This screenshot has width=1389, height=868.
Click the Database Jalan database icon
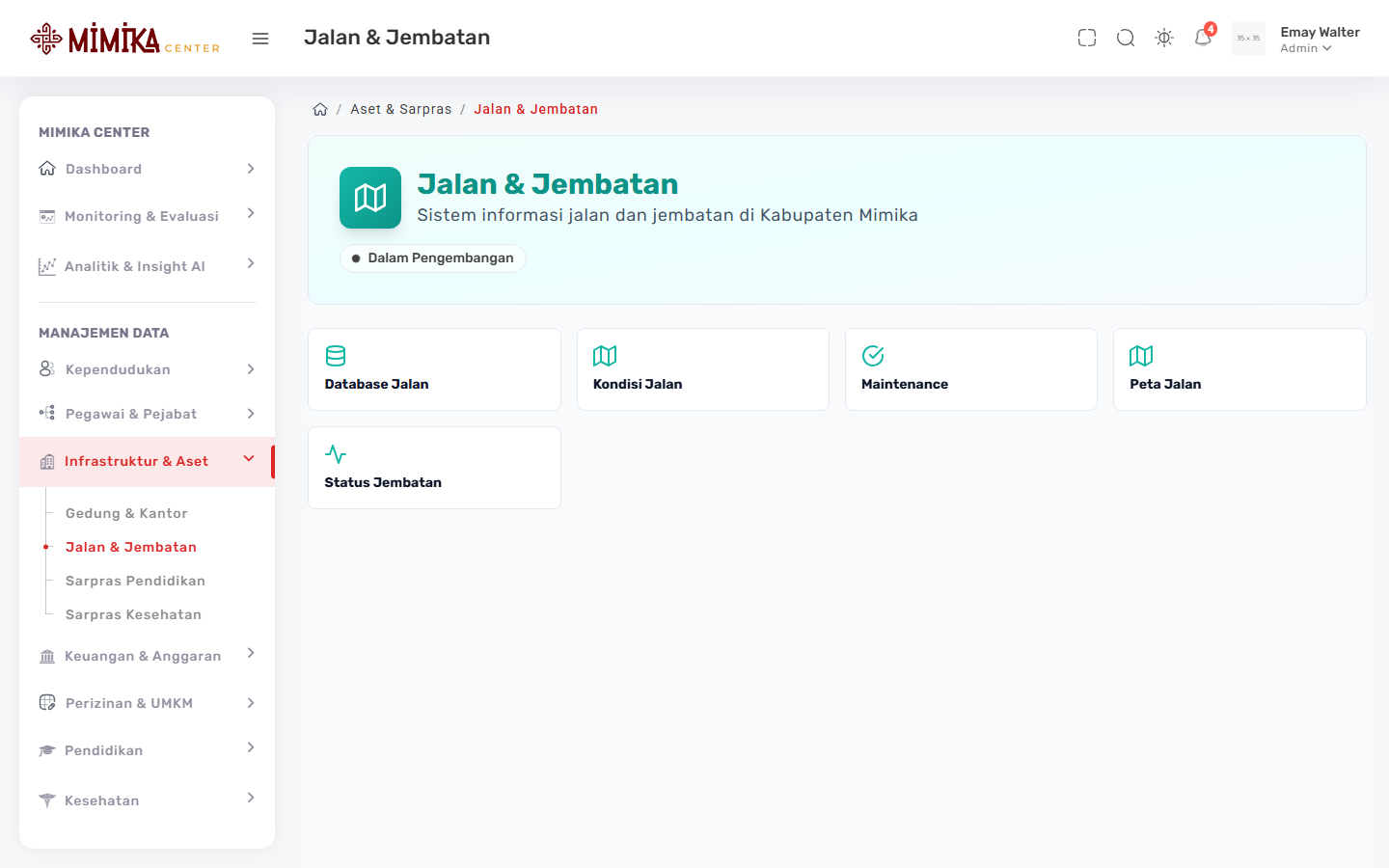[x=336, y=356]
